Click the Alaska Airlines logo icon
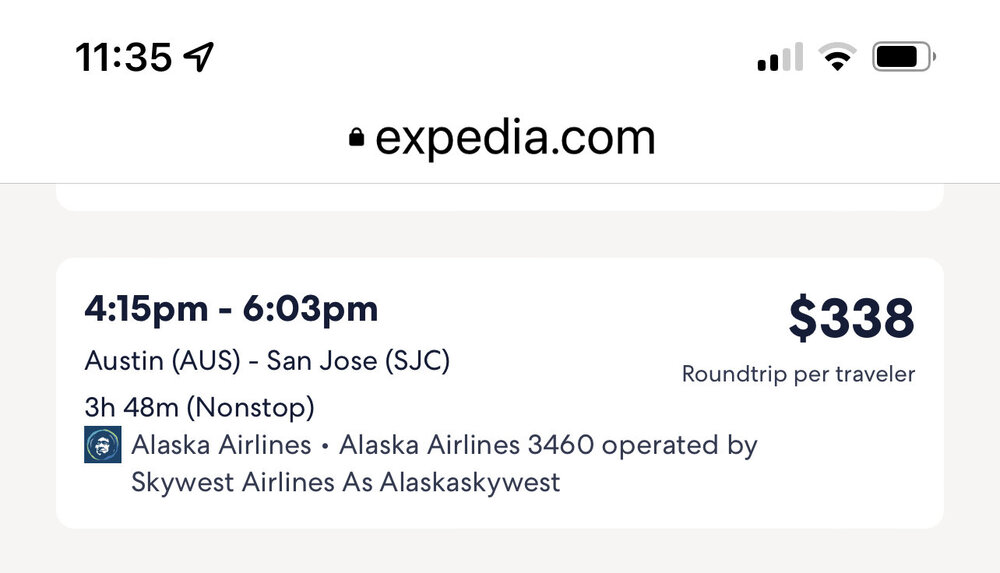Viewport: 1000px width, 573px height. pyautogui.click(x=102, y=445)
